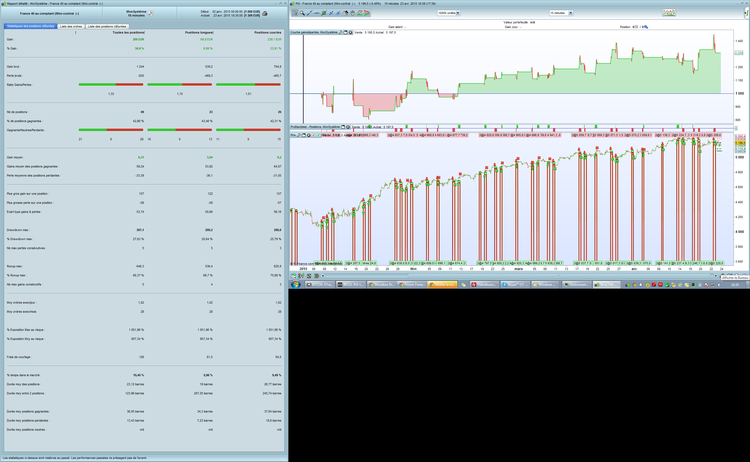Click the printer icon in report header
Viewport: 750px width, 462px height.
[x=265, y=13]
